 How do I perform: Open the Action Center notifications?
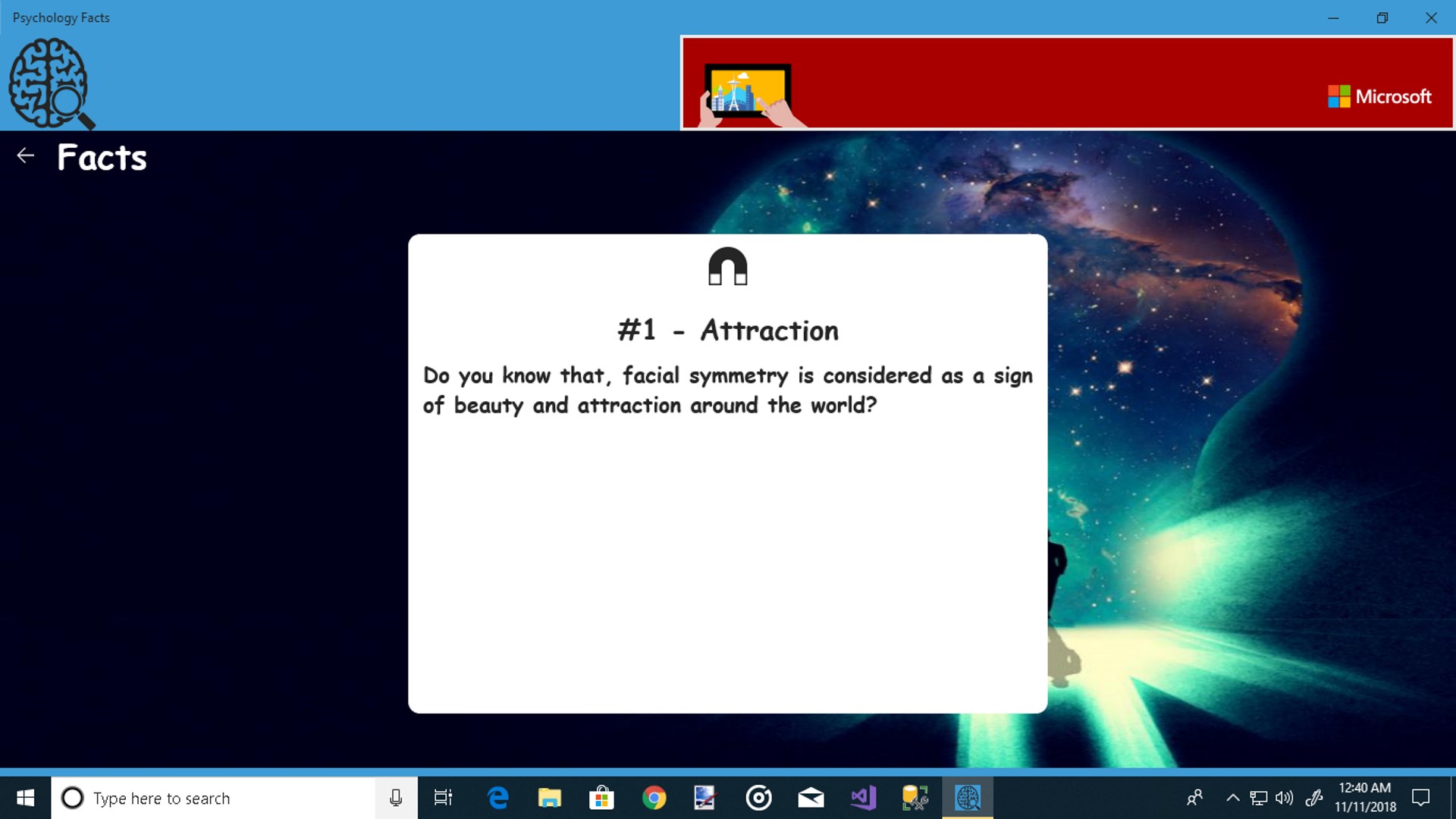pyautogui.click(x=1420, y=798)
